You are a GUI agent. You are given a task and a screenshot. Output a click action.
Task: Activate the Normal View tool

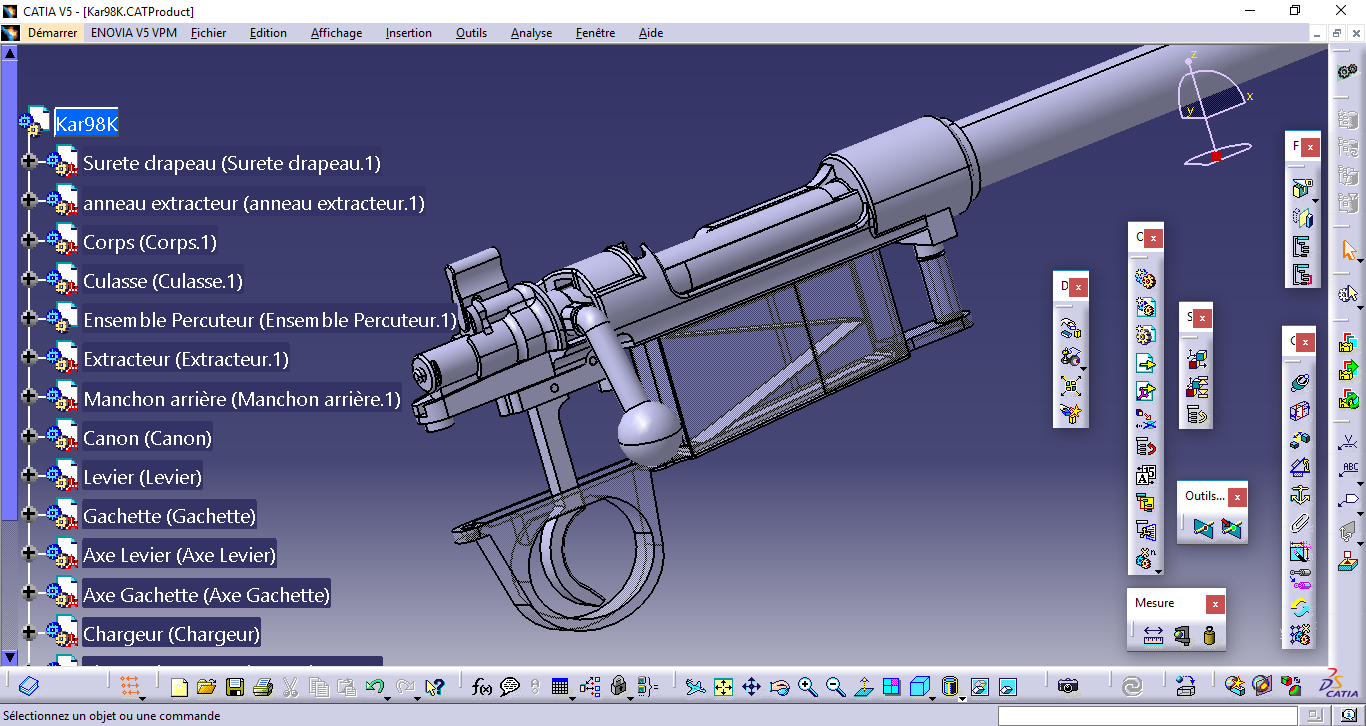pos(864,687)
